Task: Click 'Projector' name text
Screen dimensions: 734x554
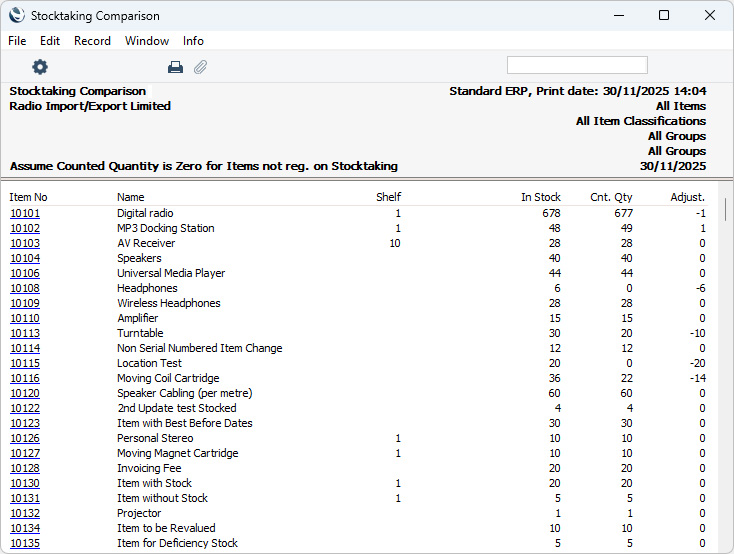Action: [139, 513]
